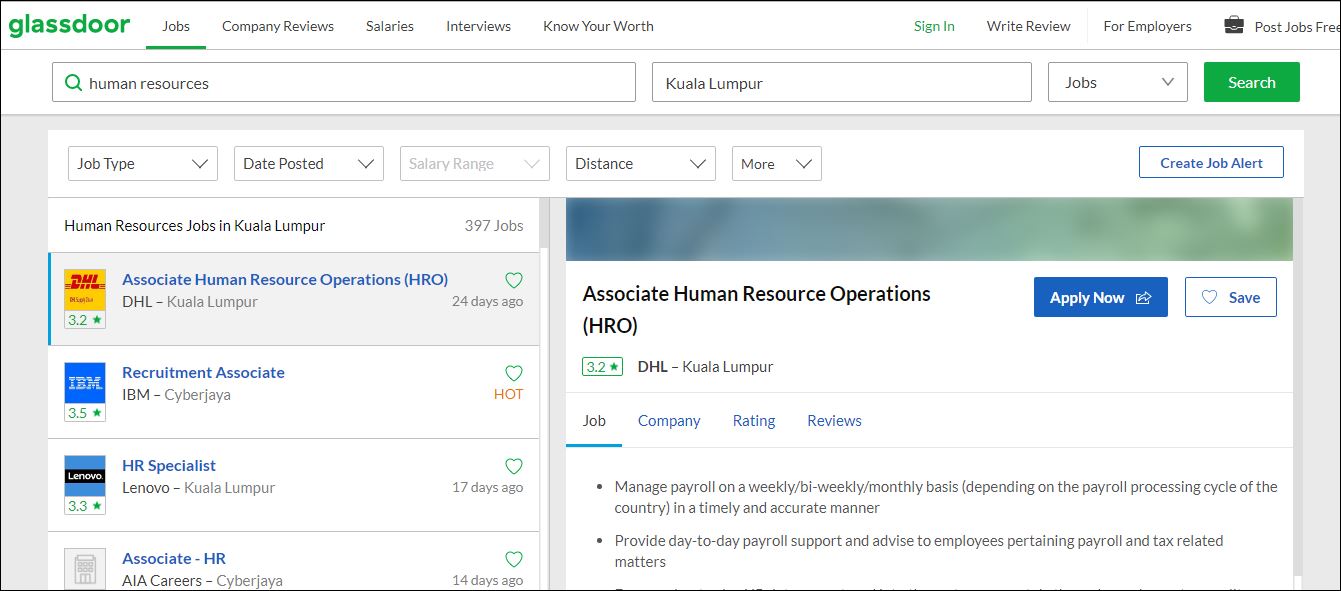Open the Jobs navigation tab

[176, 26]
